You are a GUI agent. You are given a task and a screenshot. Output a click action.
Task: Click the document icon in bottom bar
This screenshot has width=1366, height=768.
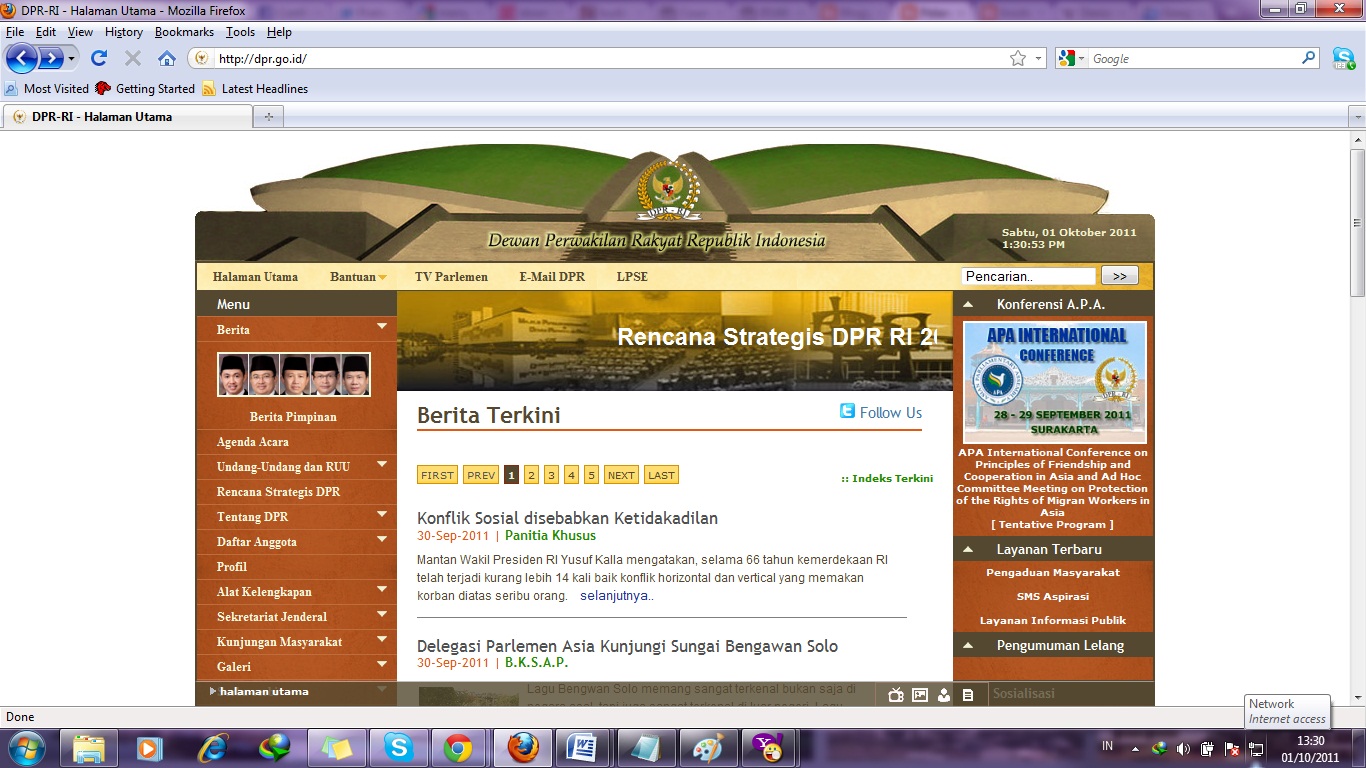tap(968, 695)
